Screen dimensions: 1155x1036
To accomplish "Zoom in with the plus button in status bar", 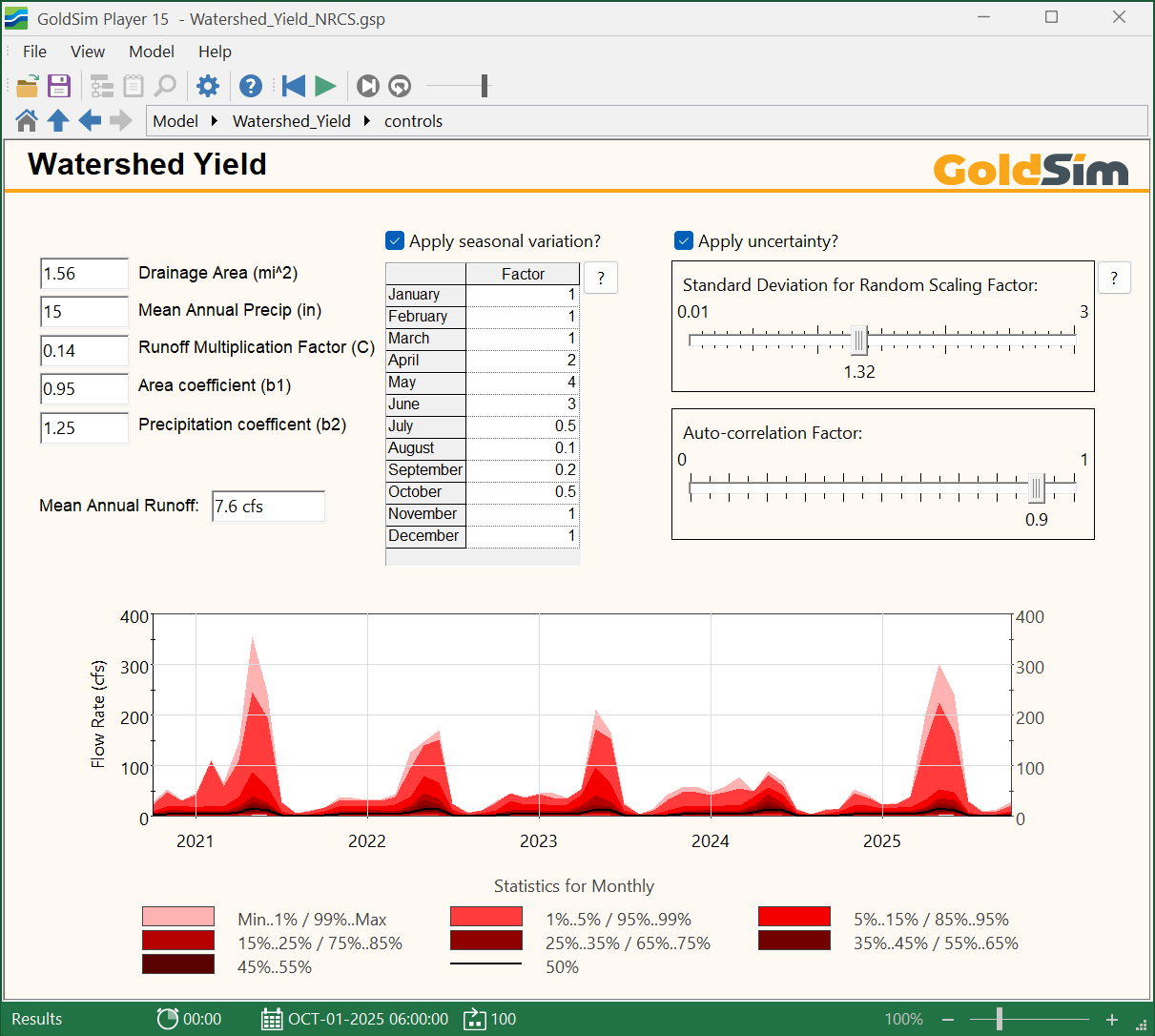I will [x=1112, y=1019].
